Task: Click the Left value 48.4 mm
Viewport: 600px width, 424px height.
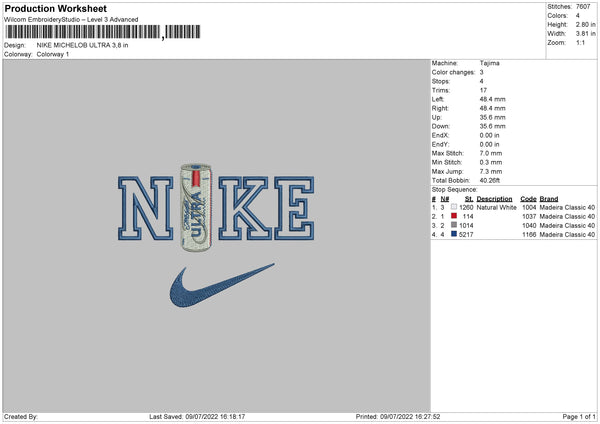Action: click(492, 99)
